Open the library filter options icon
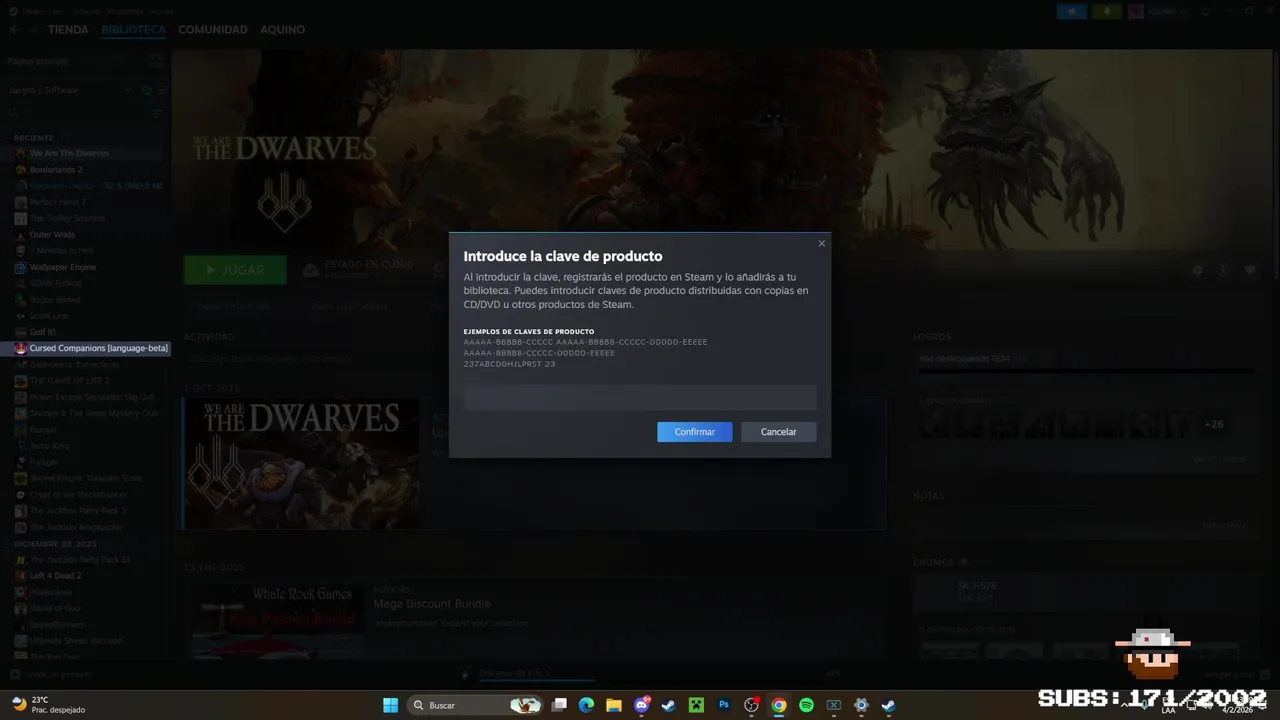Viewport: 1280px width, 720px height. [157, 114]
